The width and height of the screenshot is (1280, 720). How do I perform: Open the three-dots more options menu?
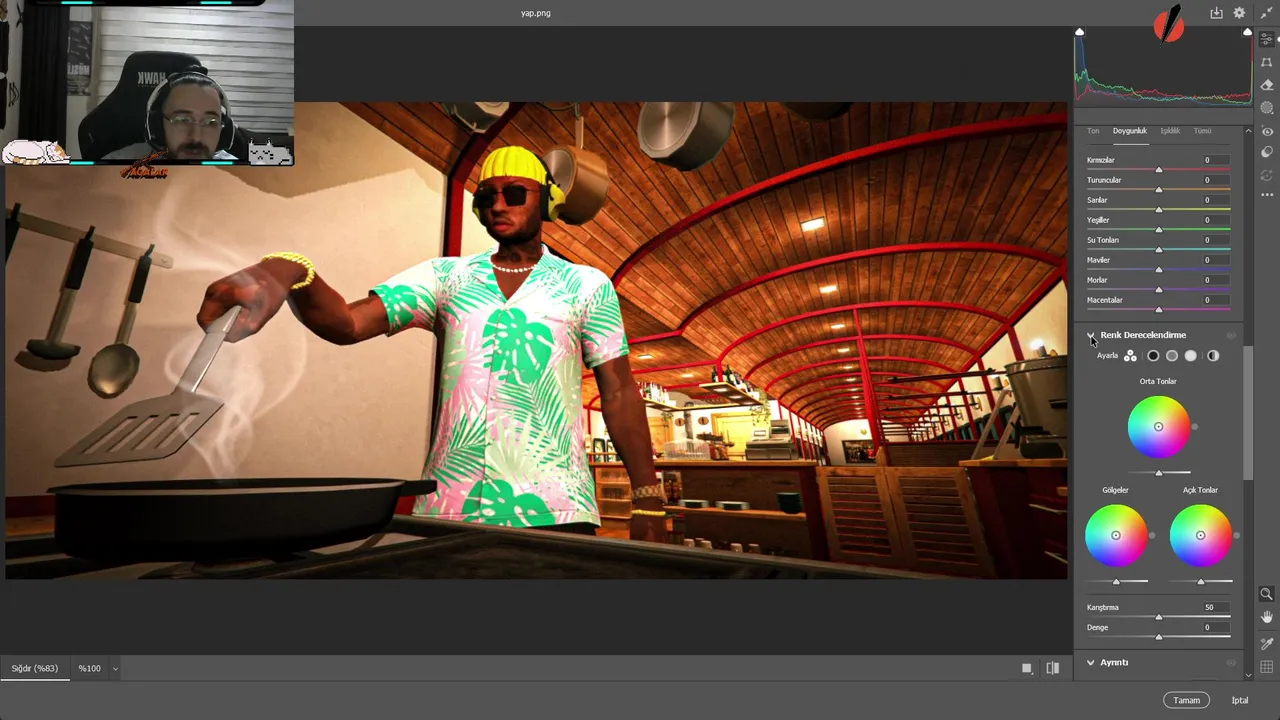[1267, 196]
